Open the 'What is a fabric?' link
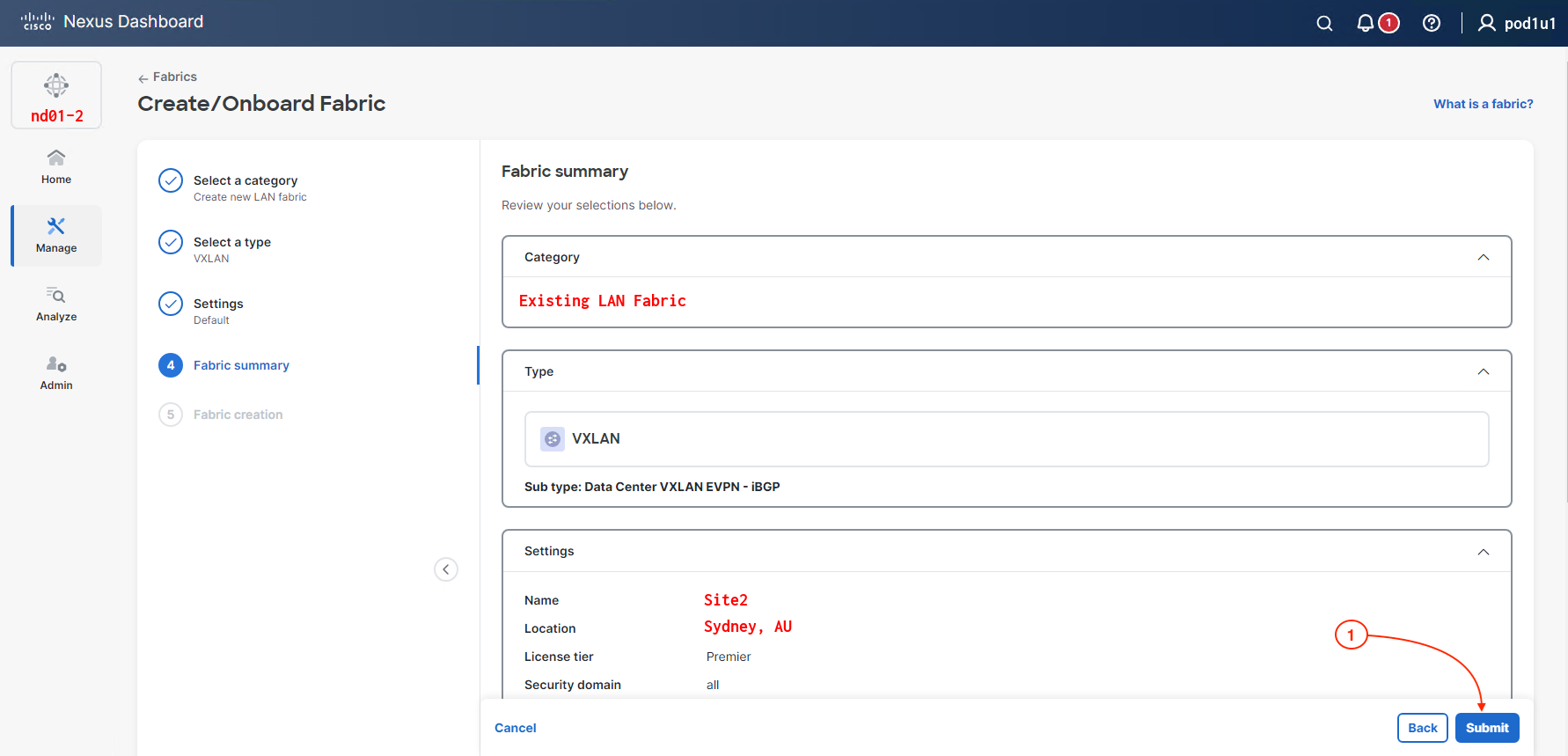This screenshot has height=756, width=1568. 1483,104
